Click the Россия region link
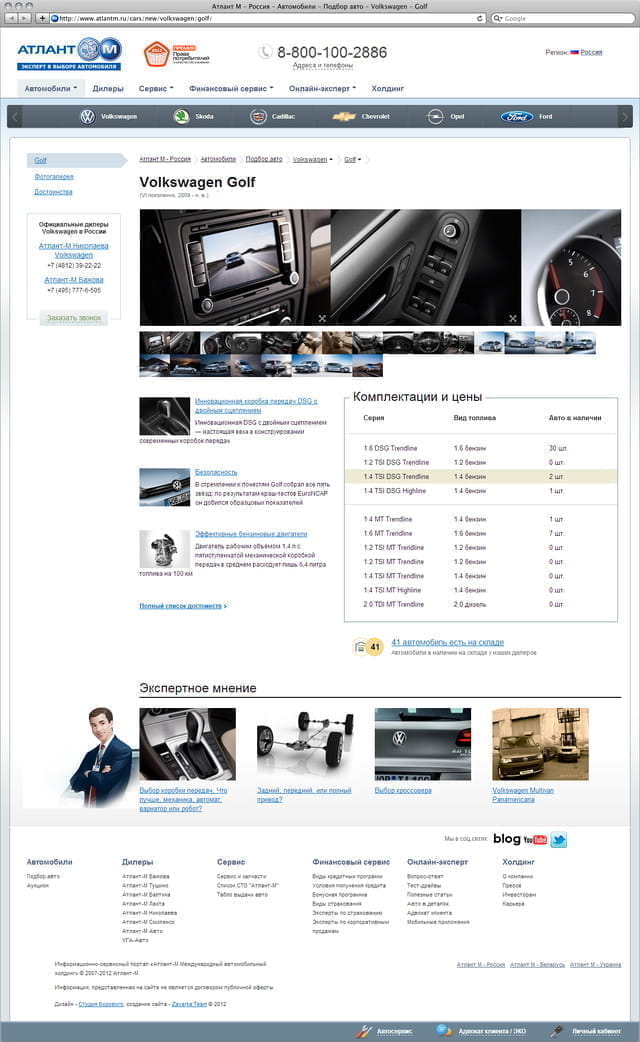 point(591,52)
